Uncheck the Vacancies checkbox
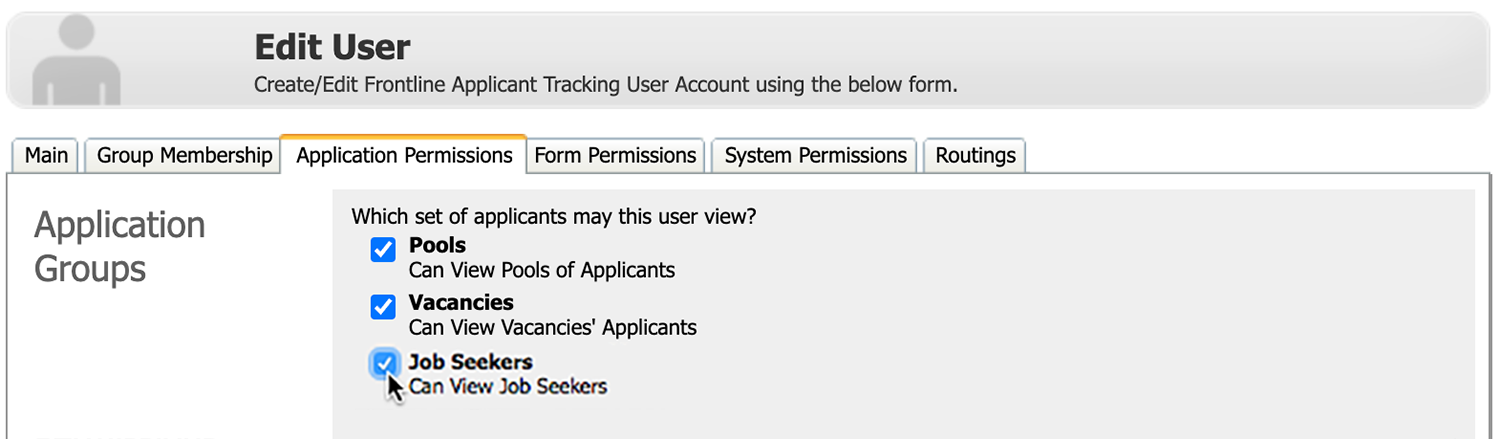 pos(383,307)
